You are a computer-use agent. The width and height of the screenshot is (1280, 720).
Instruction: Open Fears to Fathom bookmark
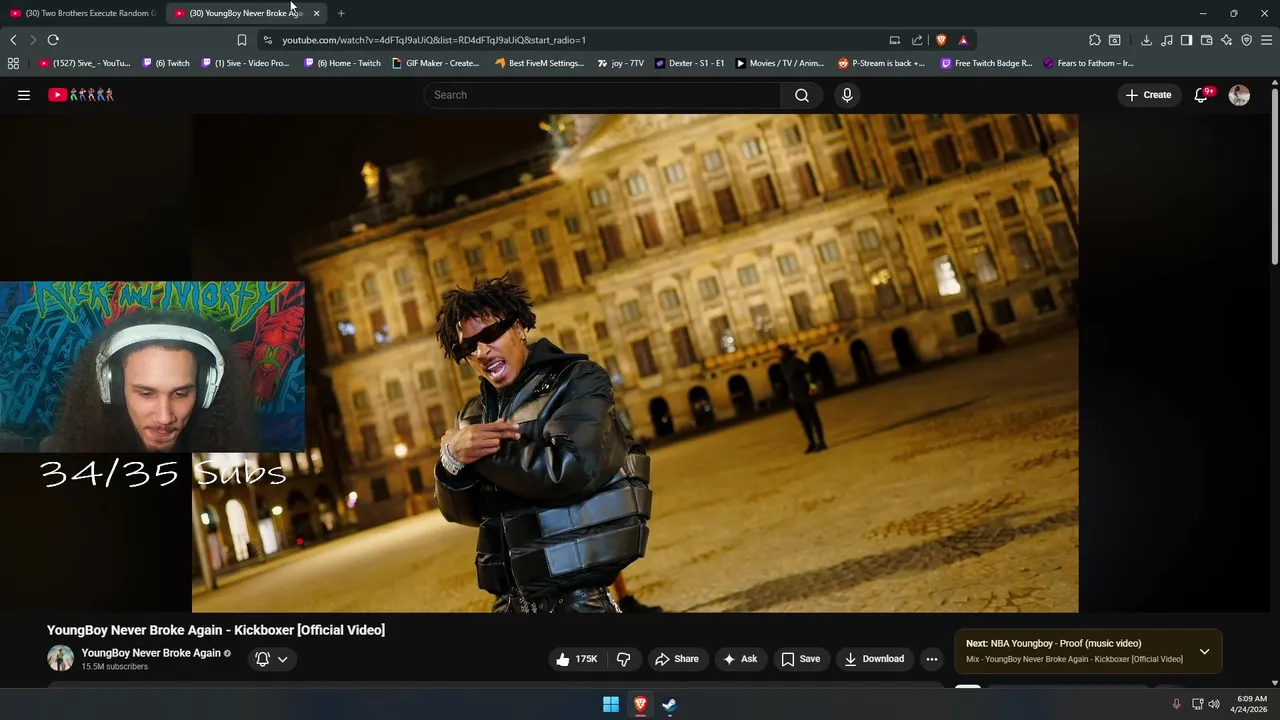click(1088, 63)
